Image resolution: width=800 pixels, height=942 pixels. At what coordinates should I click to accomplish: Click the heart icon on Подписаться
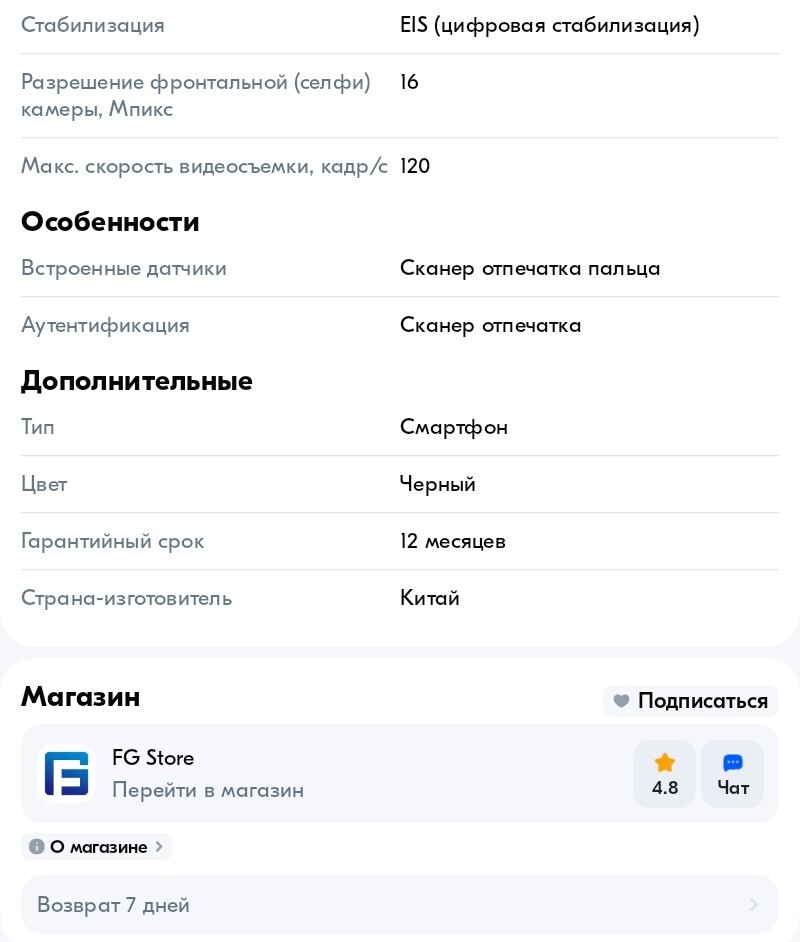click(621, 701)
